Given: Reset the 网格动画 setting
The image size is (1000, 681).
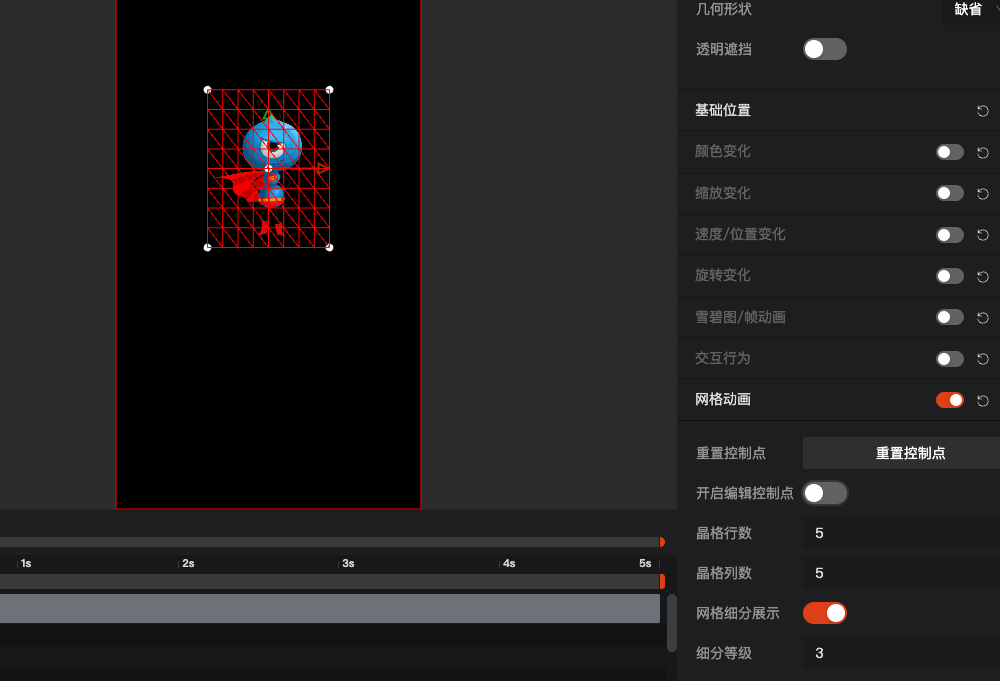Looking at the screenshot, I should point(983,400).
